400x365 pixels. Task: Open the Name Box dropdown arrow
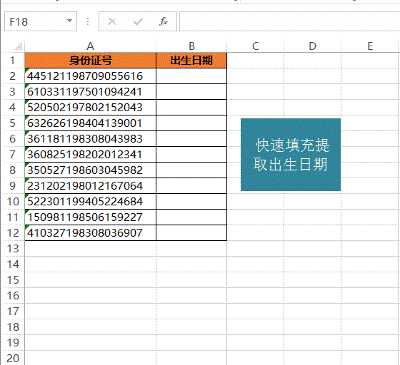[69, 21]
